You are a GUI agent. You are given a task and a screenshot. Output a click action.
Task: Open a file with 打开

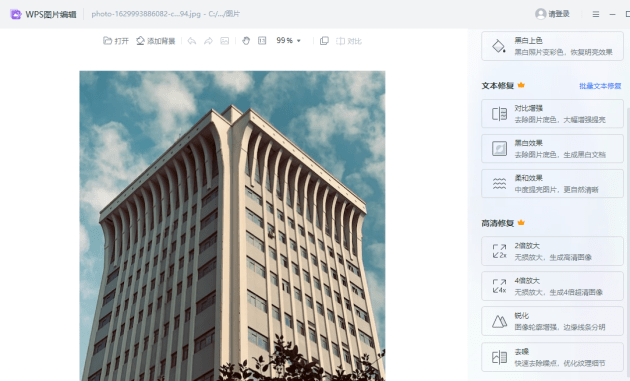pyautogui.click(x=116, y=41)
